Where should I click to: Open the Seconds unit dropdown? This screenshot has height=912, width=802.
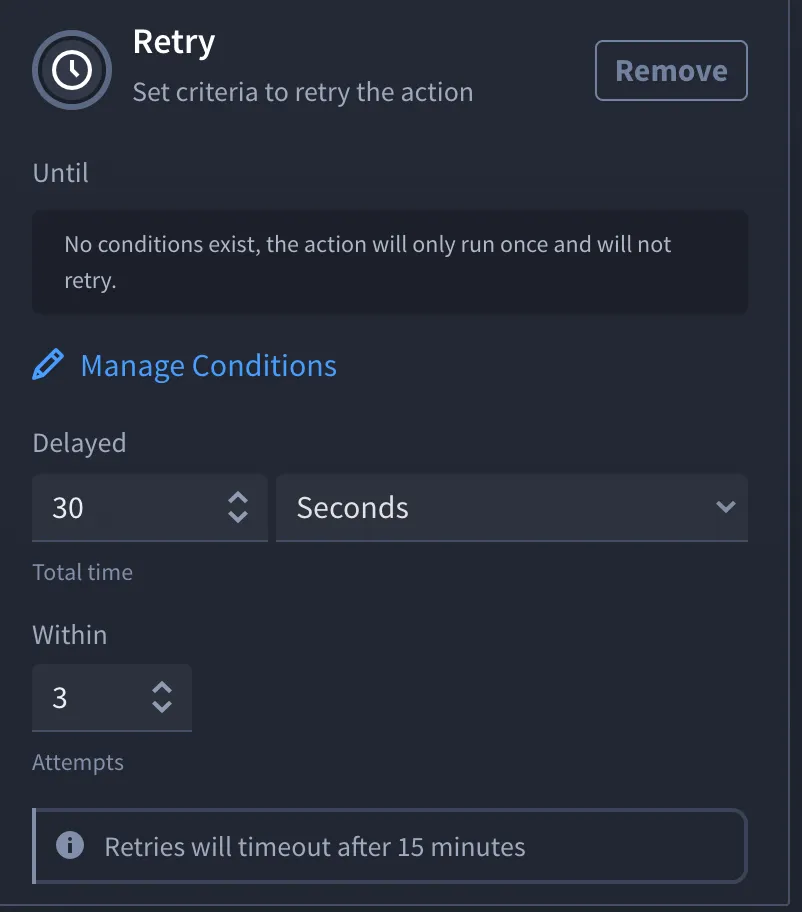(x=512, y=508)
